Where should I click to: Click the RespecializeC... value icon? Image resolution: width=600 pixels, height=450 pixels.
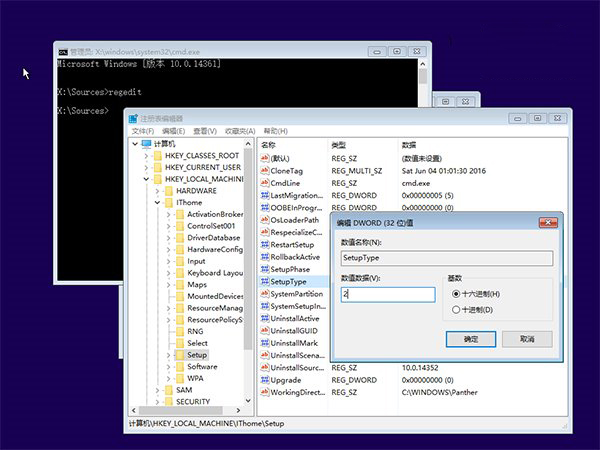[264, 232]
